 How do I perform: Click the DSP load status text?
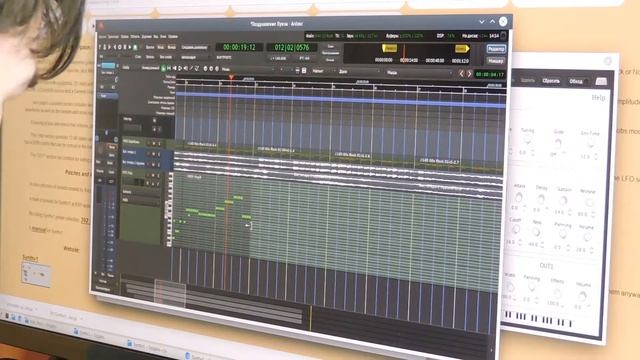(445, 36)
